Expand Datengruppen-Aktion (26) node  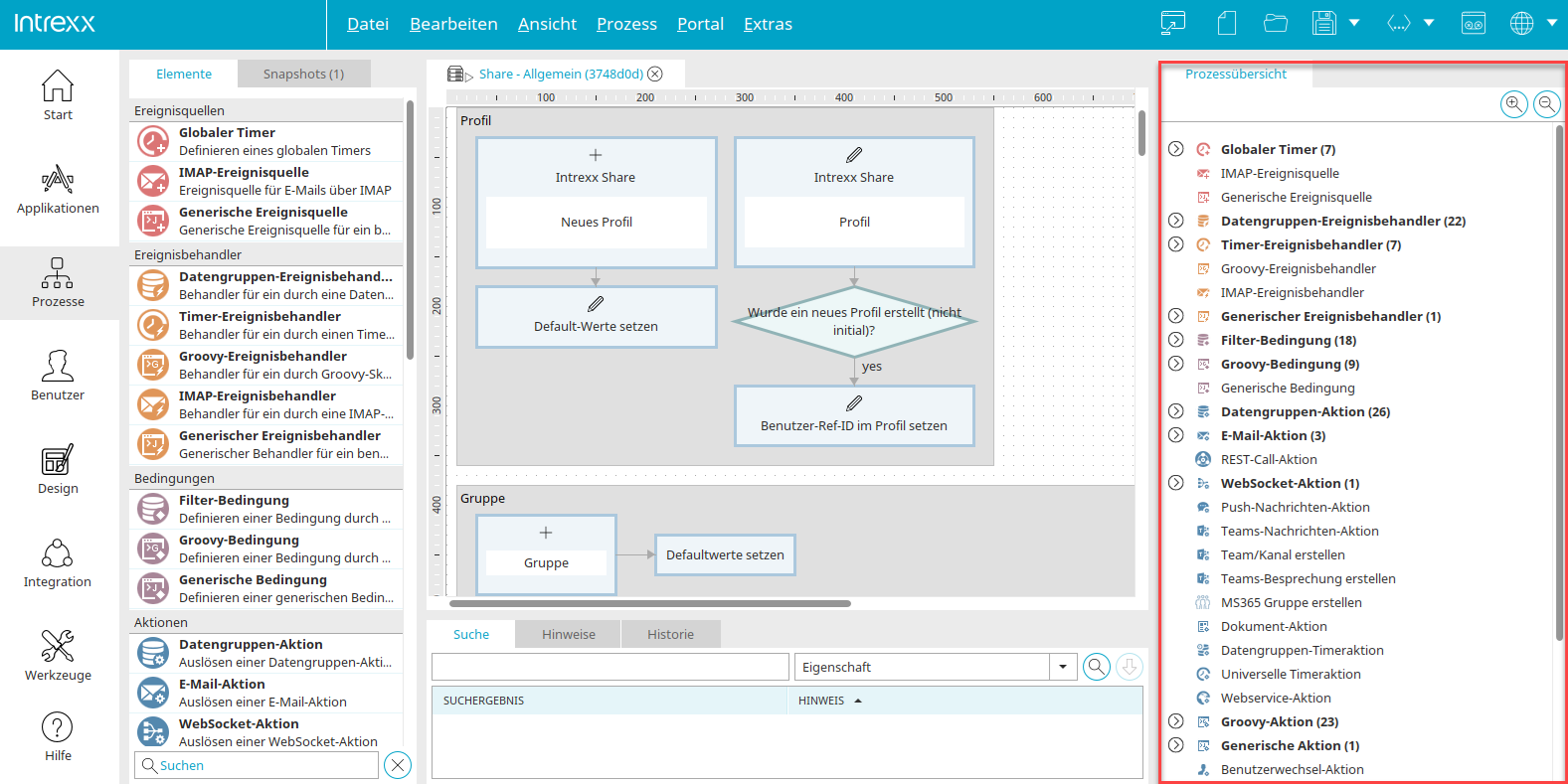1176,411
